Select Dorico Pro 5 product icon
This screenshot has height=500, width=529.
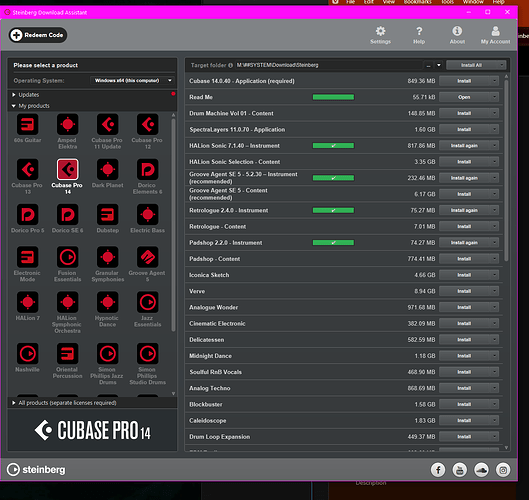click(27, 215)
